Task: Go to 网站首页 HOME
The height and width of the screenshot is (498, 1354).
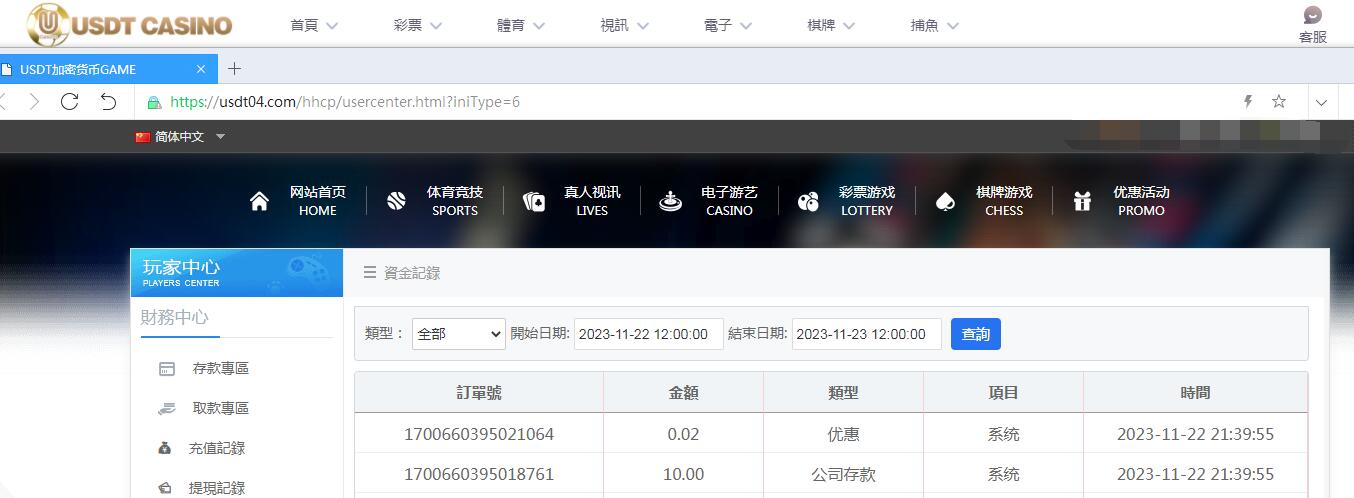Action: (318, 201)
